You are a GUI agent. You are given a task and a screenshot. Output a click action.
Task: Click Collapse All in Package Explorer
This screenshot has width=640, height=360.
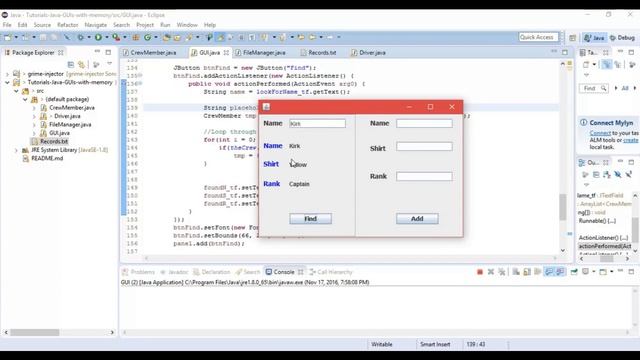(71, 64)
